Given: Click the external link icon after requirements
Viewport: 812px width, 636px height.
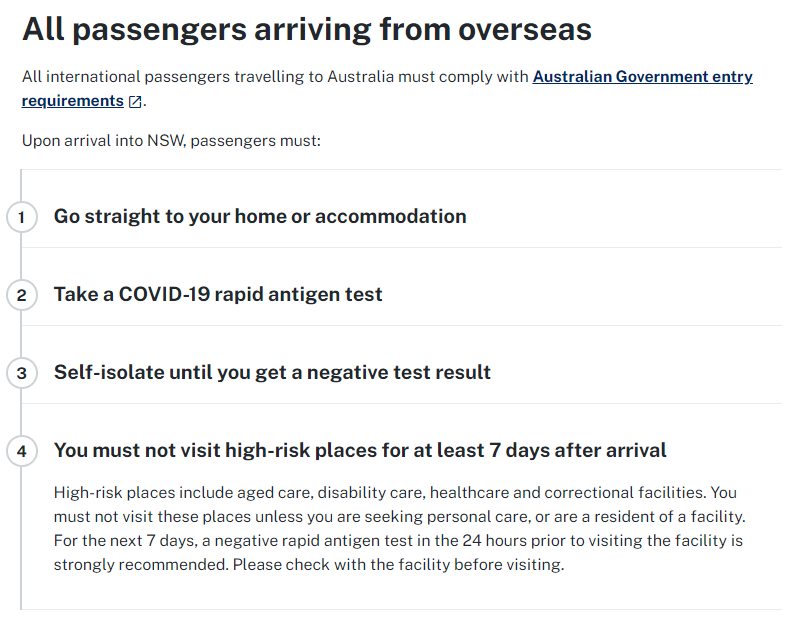Looking at the screenshot, I should (x=135, y=102).
